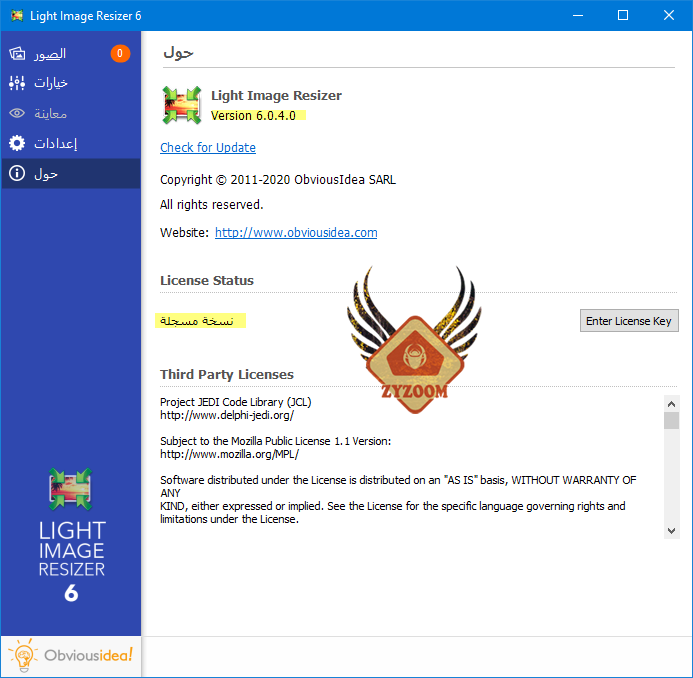Viewport: 693px width, 678px height.
Task: Click the options sliders icon in the sidebar
Action: [x=17, y=83]
